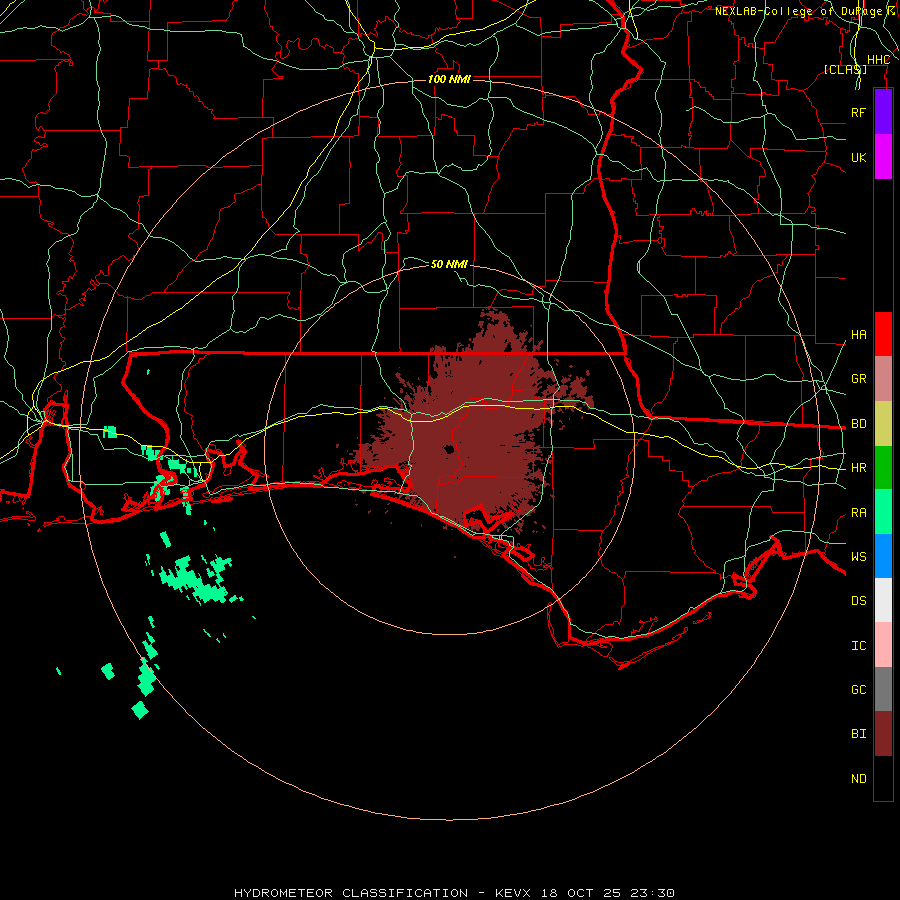The image size is (900, 900).
Task: Click the 'GC' legend label
Action: [x=858, y=690]
